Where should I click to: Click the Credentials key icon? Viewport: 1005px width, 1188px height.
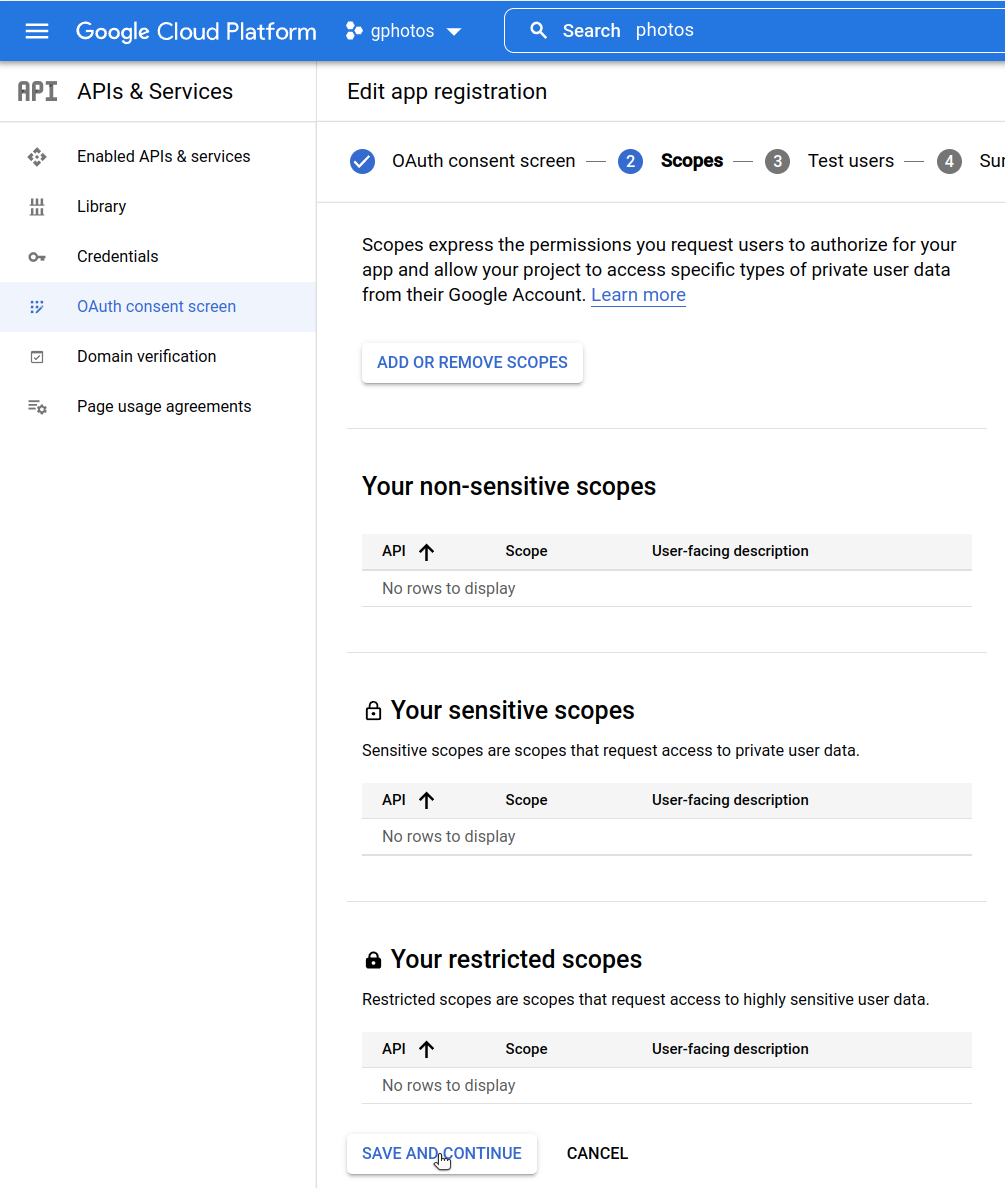(x=37, y=257)
